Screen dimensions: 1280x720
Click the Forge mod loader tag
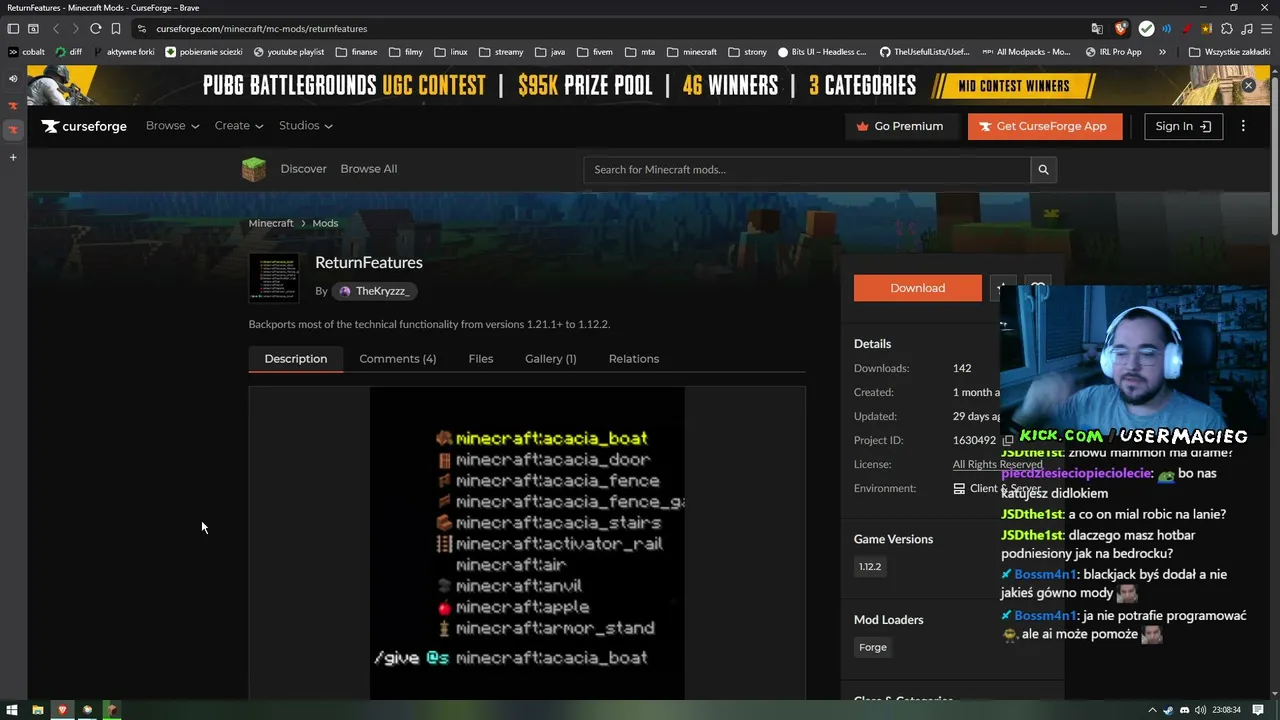[x=873, y=647]
